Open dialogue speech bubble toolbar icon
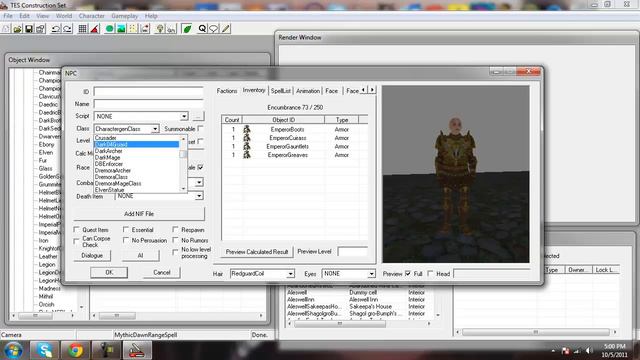The image size is (640, 360). 213,29
